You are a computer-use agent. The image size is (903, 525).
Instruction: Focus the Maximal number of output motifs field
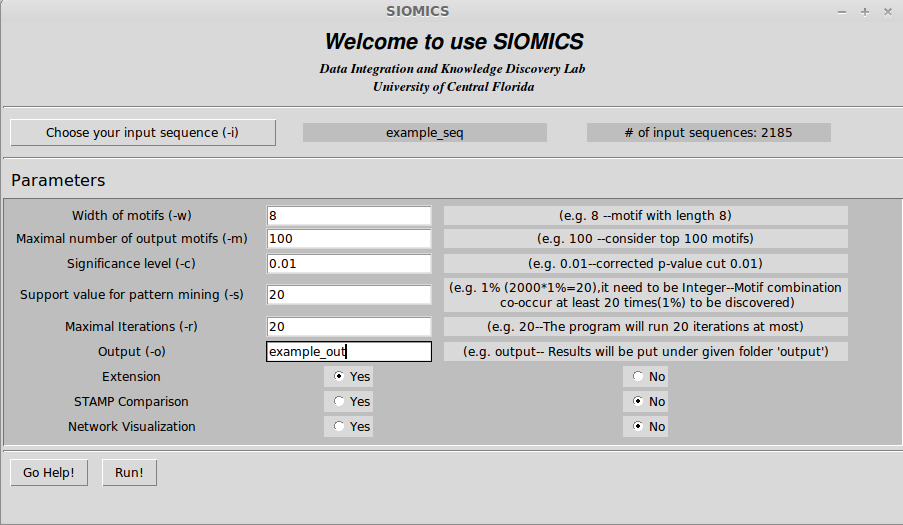(349, 239)
